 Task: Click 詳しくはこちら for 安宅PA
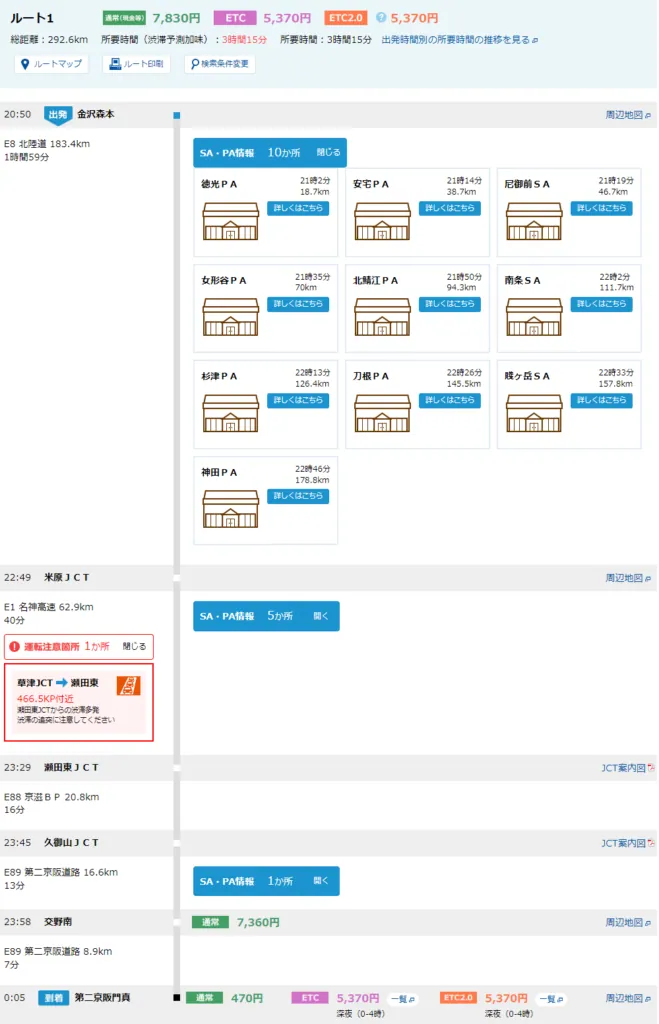coord(449,208)
